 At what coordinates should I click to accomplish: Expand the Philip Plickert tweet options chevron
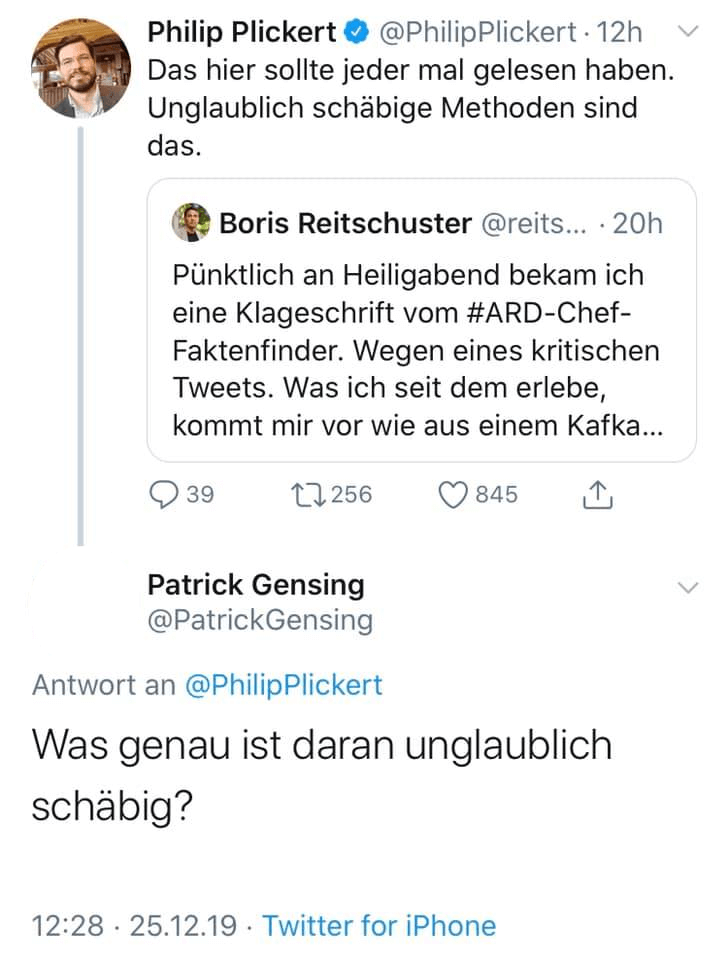pyautogui.click(x=688, y=32)
